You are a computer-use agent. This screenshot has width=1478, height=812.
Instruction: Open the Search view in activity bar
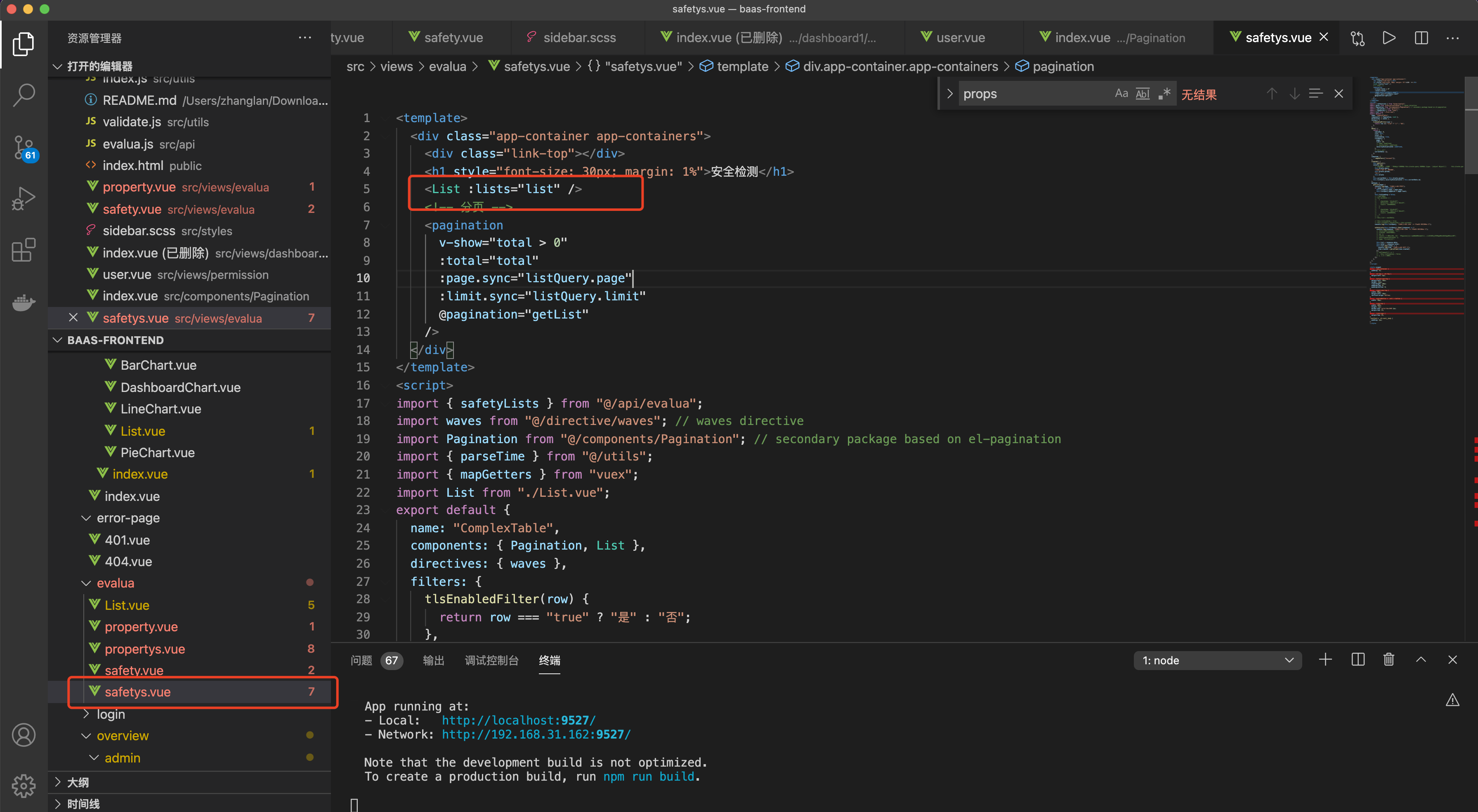pyautogui.click(x=24, y=94)
